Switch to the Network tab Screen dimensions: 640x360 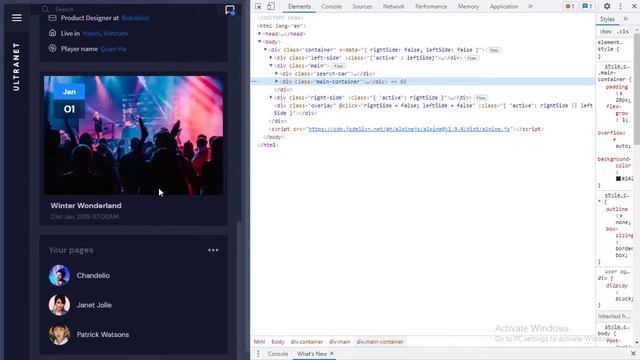point(393,7)
